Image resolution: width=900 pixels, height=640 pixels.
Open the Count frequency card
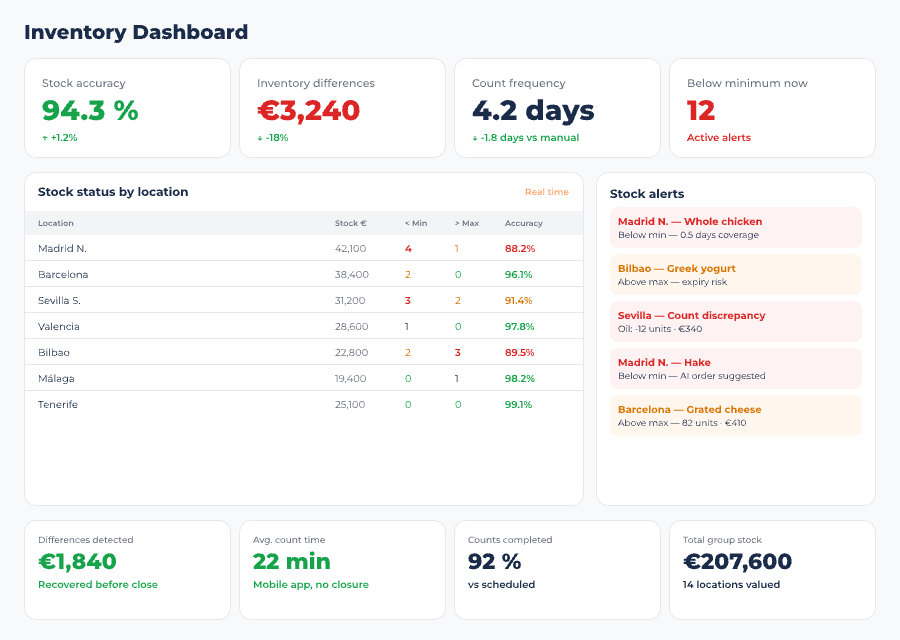pyautogui.click(x=556, y=107)
